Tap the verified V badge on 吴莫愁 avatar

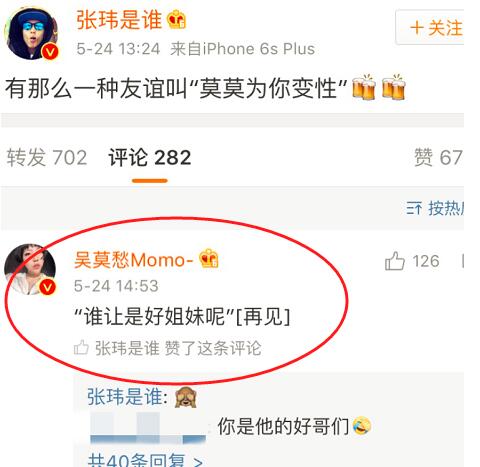[x=48, y=287]
